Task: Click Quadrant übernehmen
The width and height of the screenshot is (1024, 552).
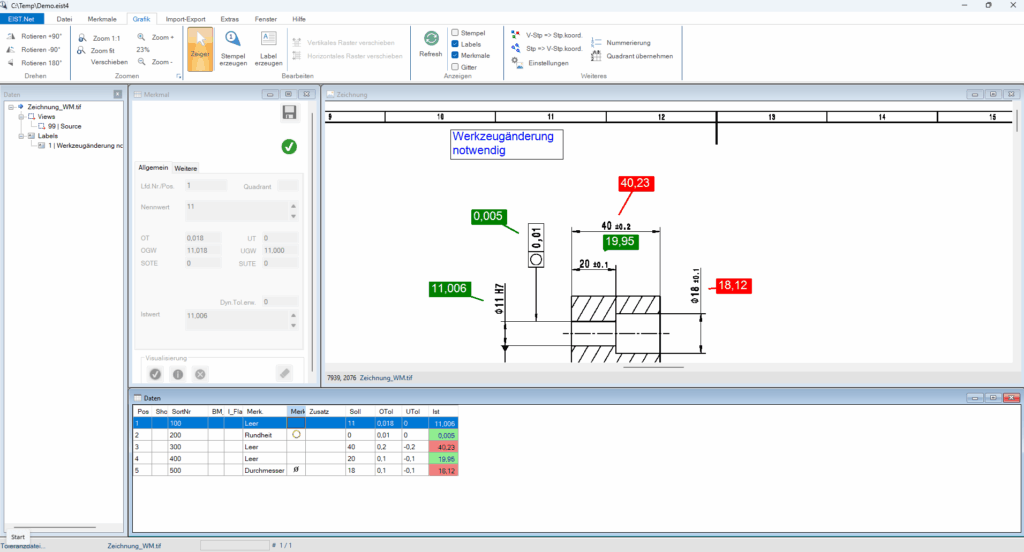Action: pyautogui.click(x=632, y=56)
